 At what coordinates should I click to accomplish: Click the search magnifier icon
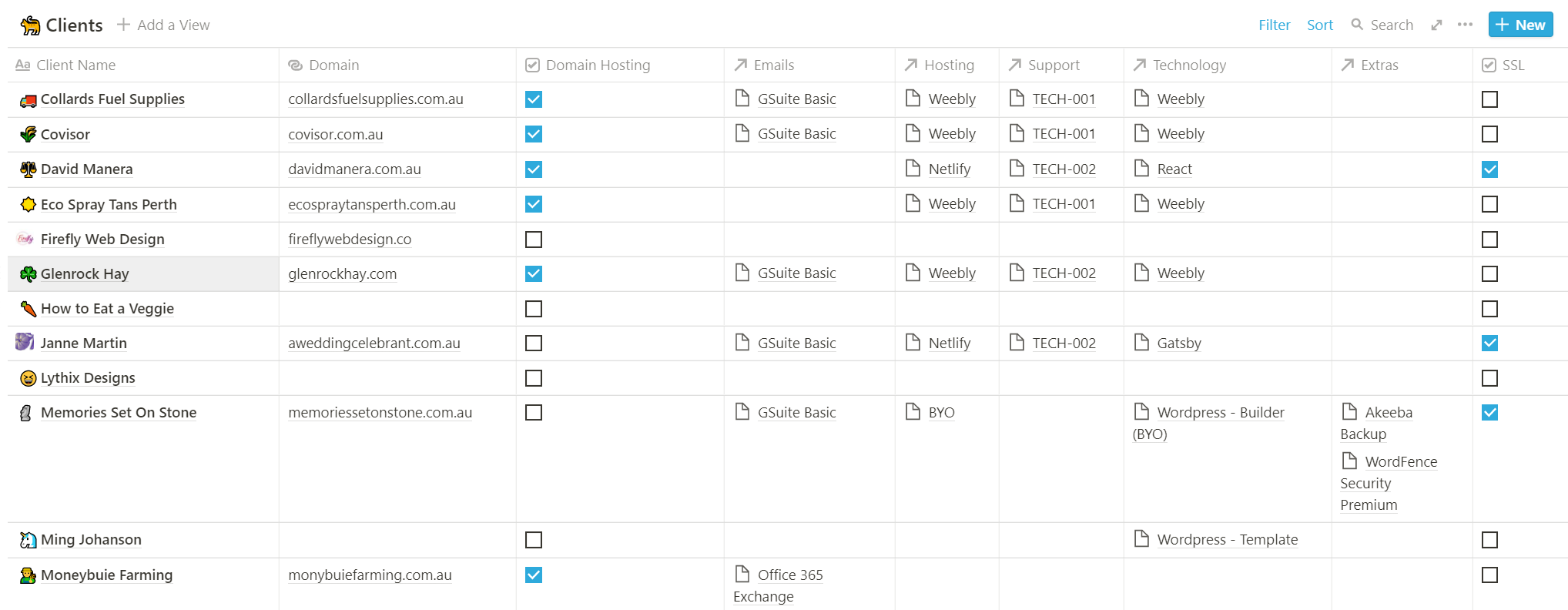click(x=1357, y=25)
